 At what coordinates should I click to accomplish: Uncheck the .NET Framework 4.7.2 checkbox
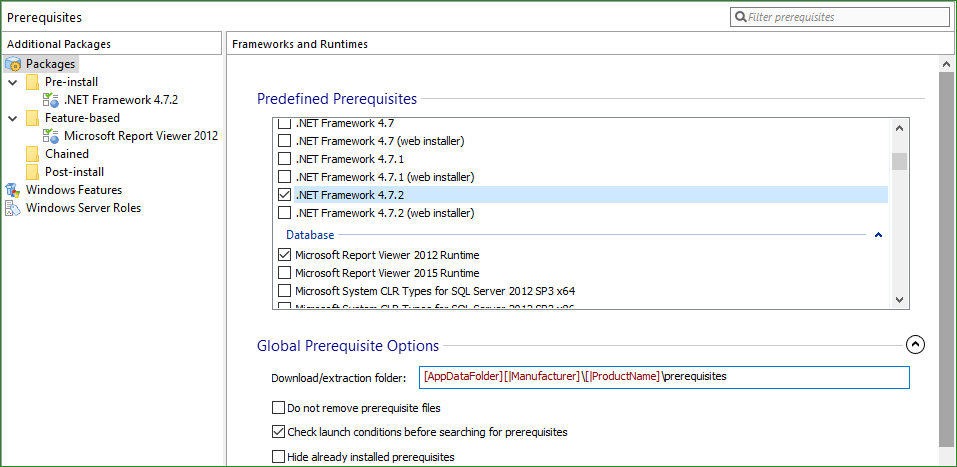[284, 195]
